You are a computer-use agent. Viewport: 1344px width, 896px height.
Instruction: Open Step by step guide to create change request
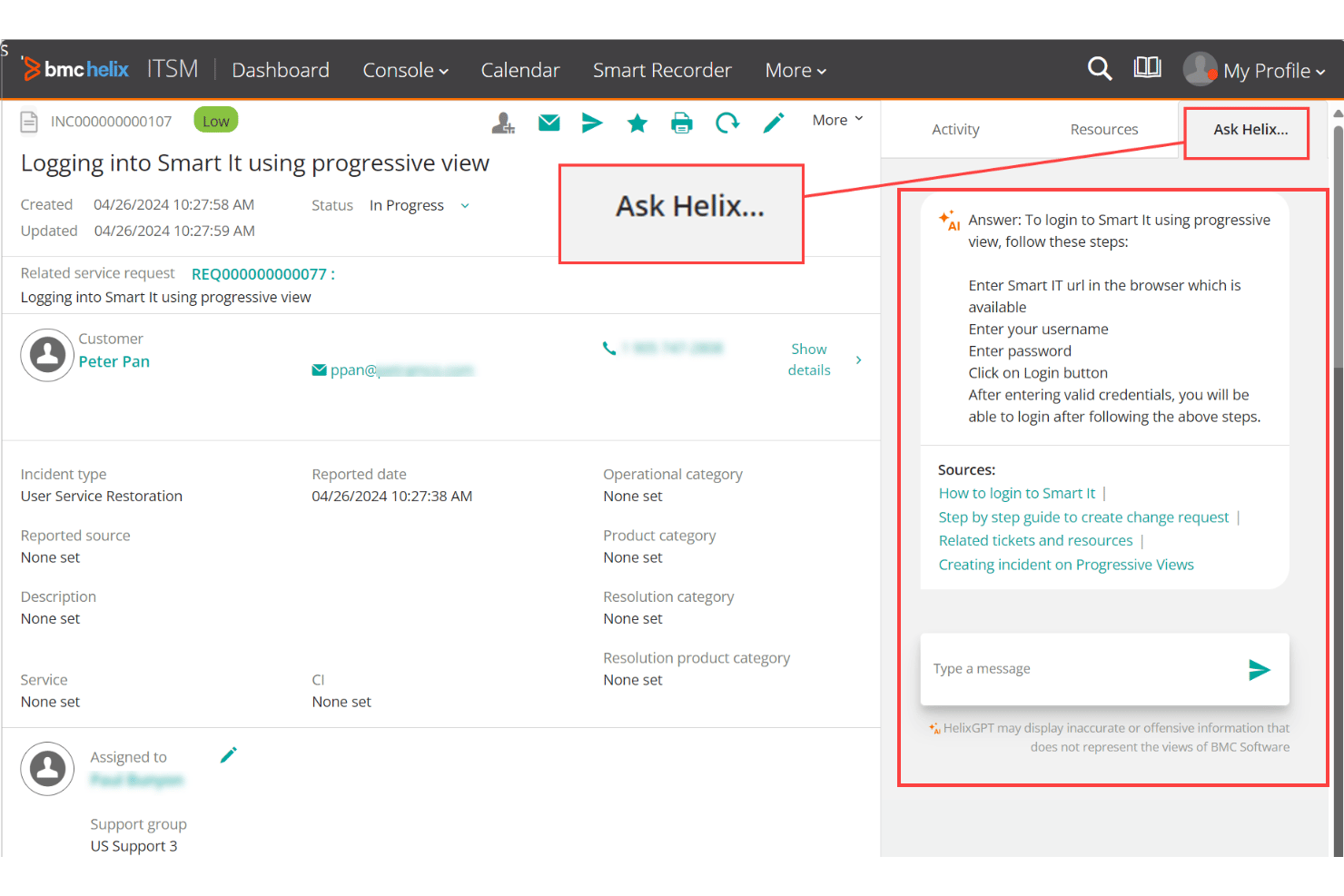(1083, 517)
